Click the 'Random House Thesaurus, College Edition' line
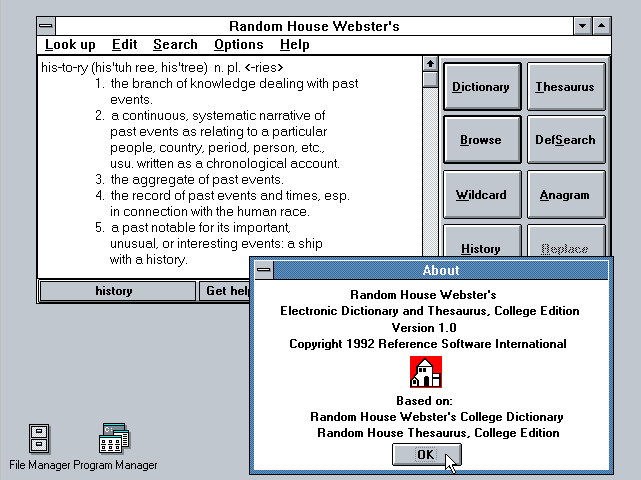 point(438,433)
